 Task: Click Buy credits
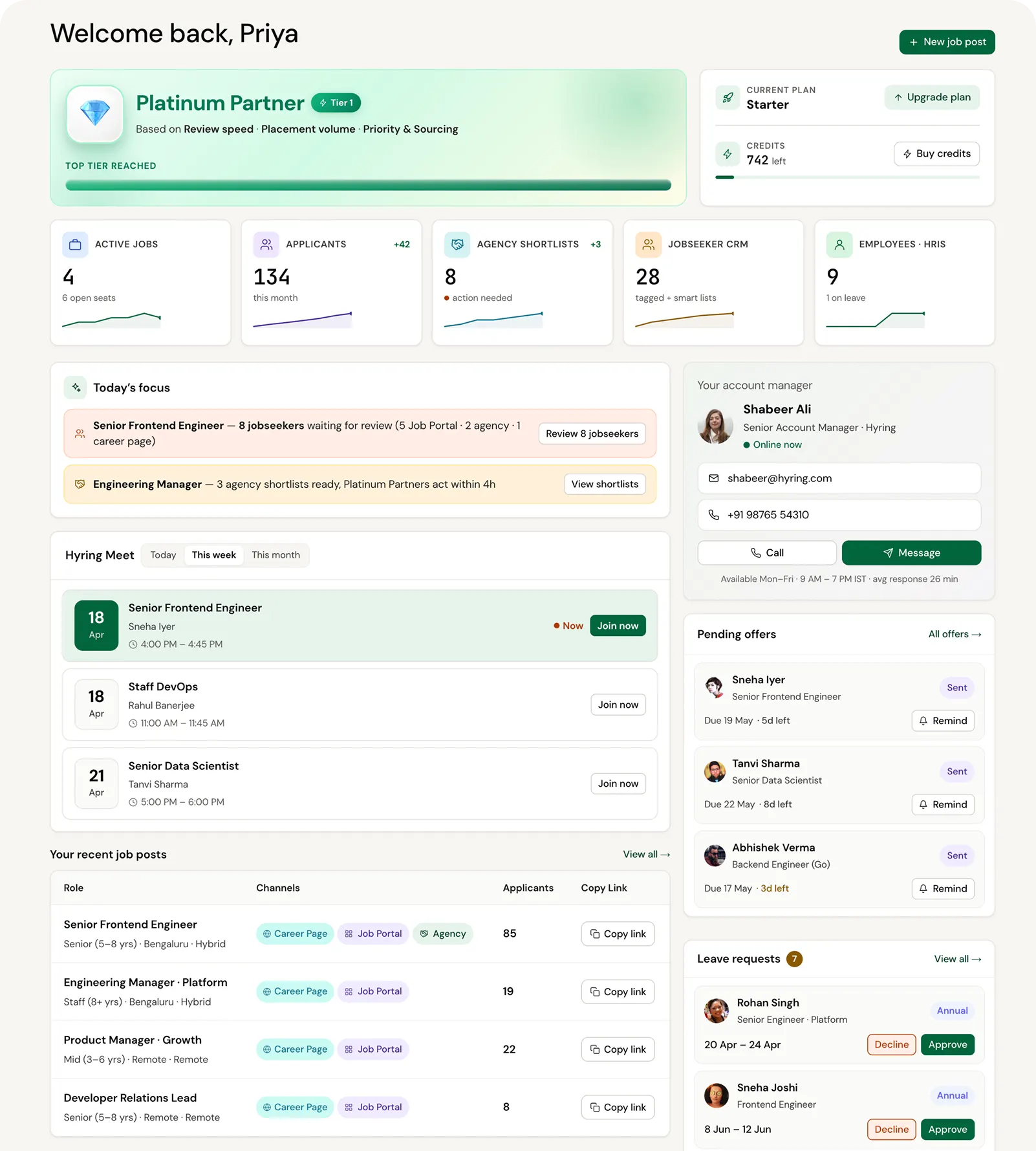click(936, 154)
